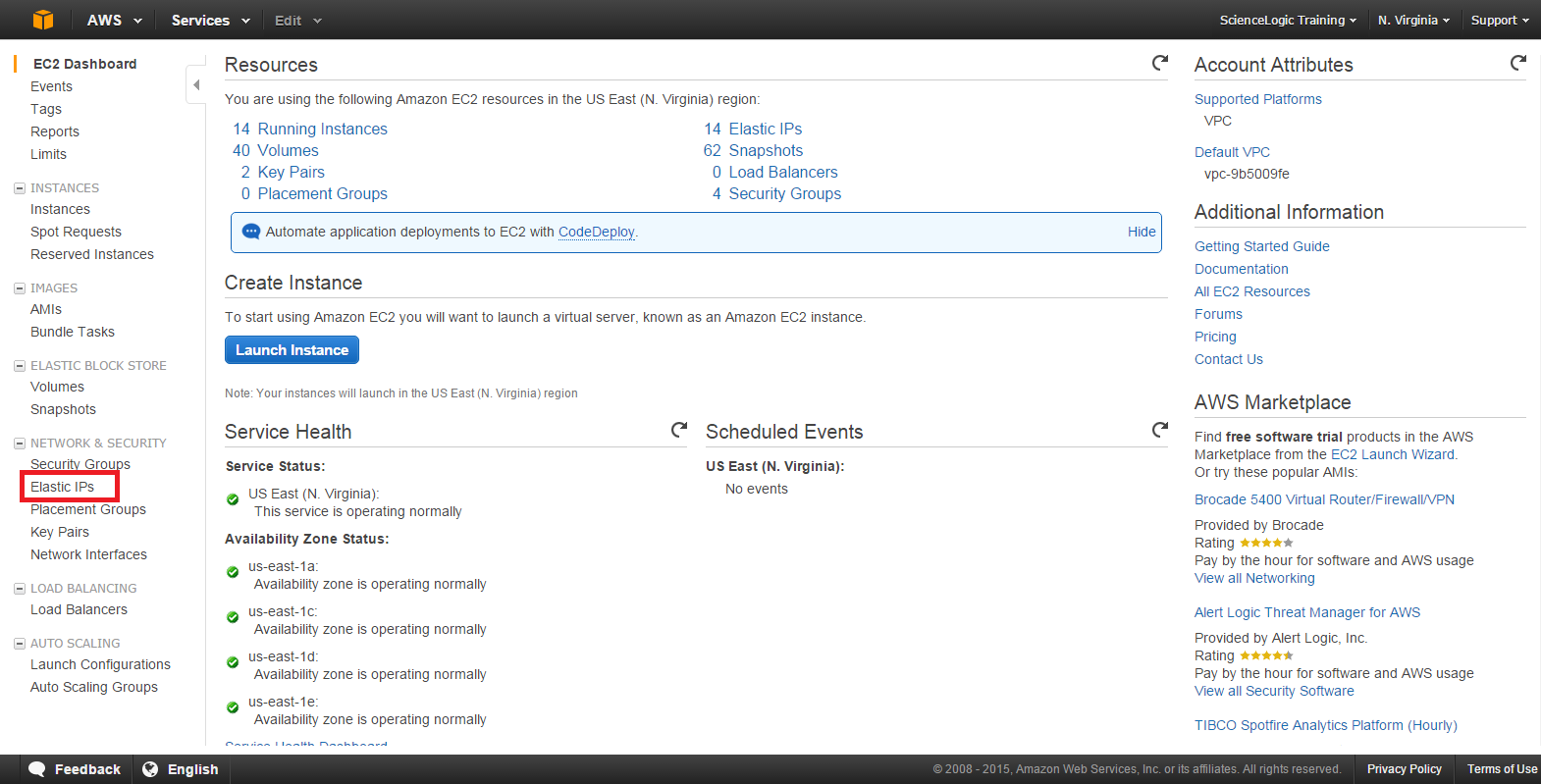Open Key Pairs in the sidebar

(x=60, y=532)
